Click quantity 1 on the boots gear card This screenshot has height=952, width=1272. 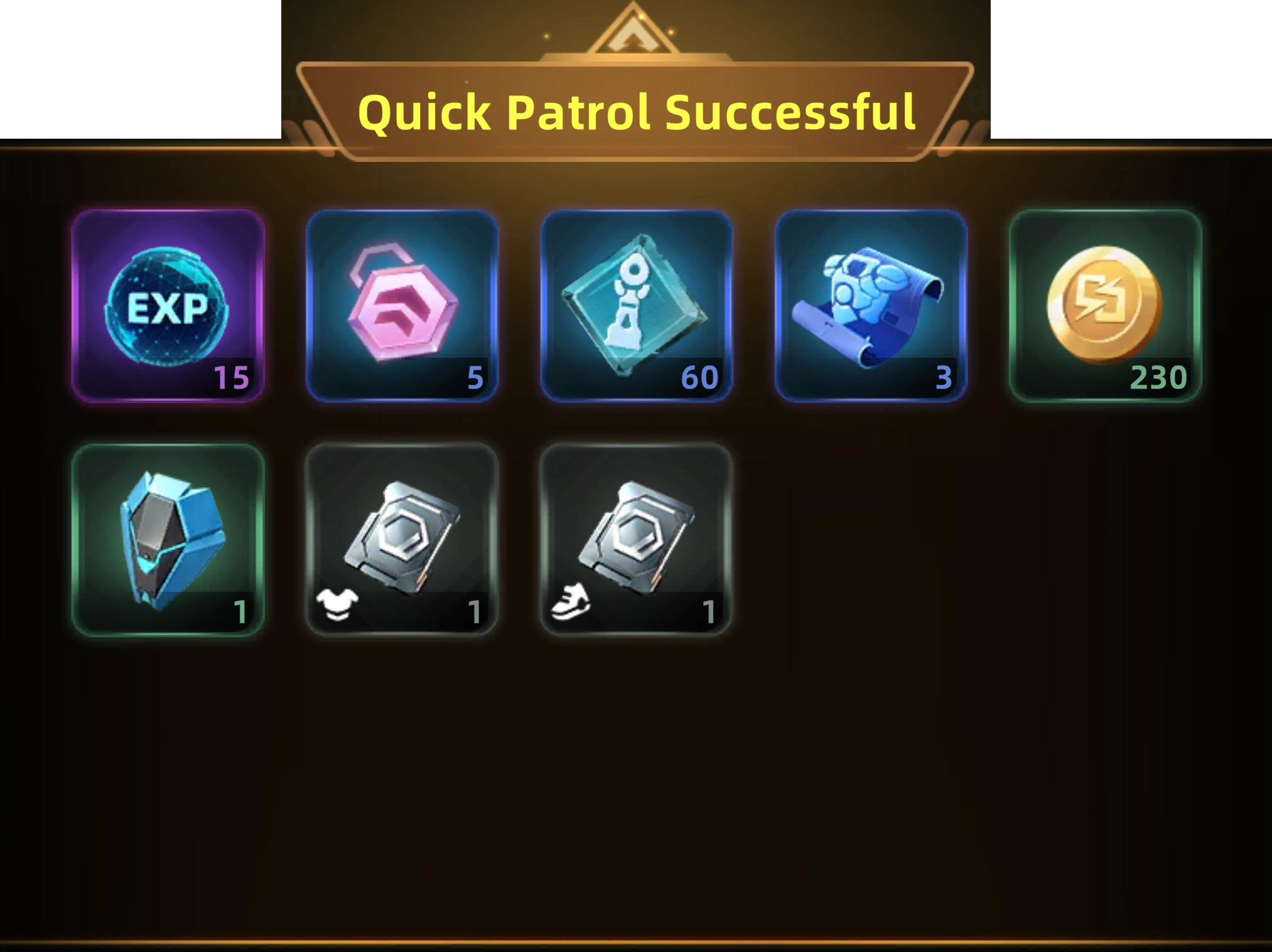[x=709, y=612]
